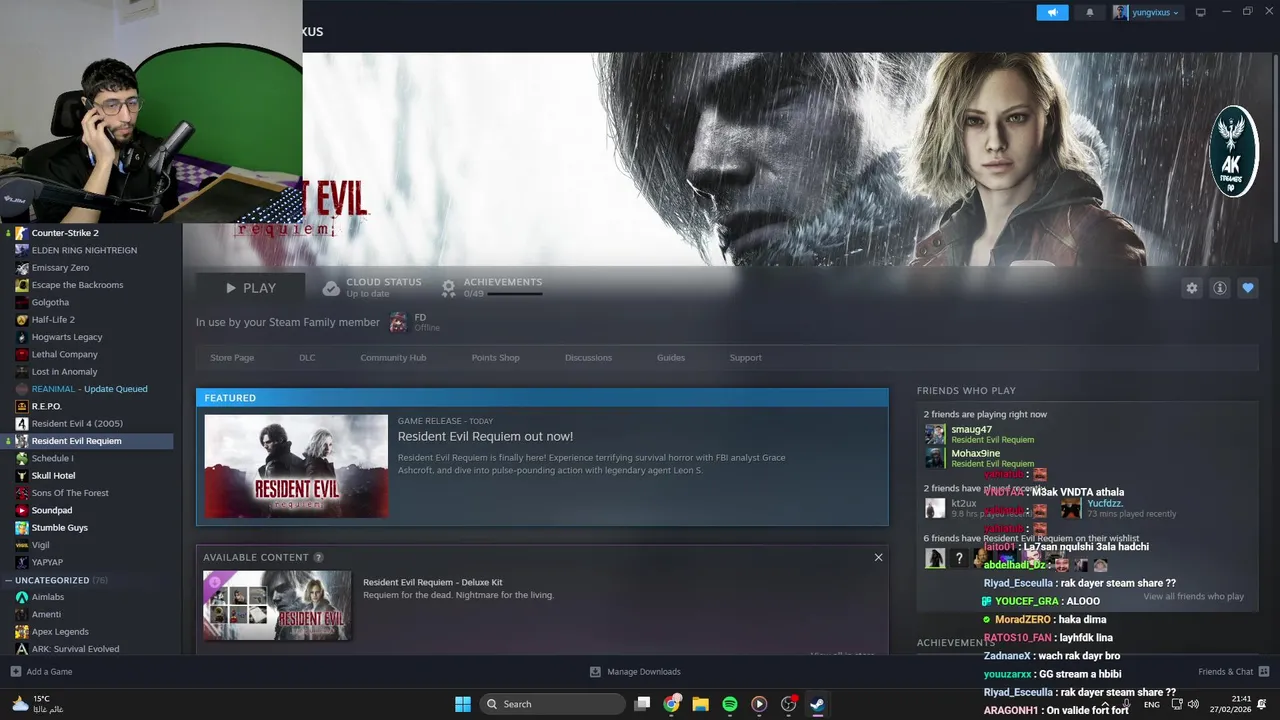Close the Available Content panel
Screen dimensions: 1280x720
[878, 557]
